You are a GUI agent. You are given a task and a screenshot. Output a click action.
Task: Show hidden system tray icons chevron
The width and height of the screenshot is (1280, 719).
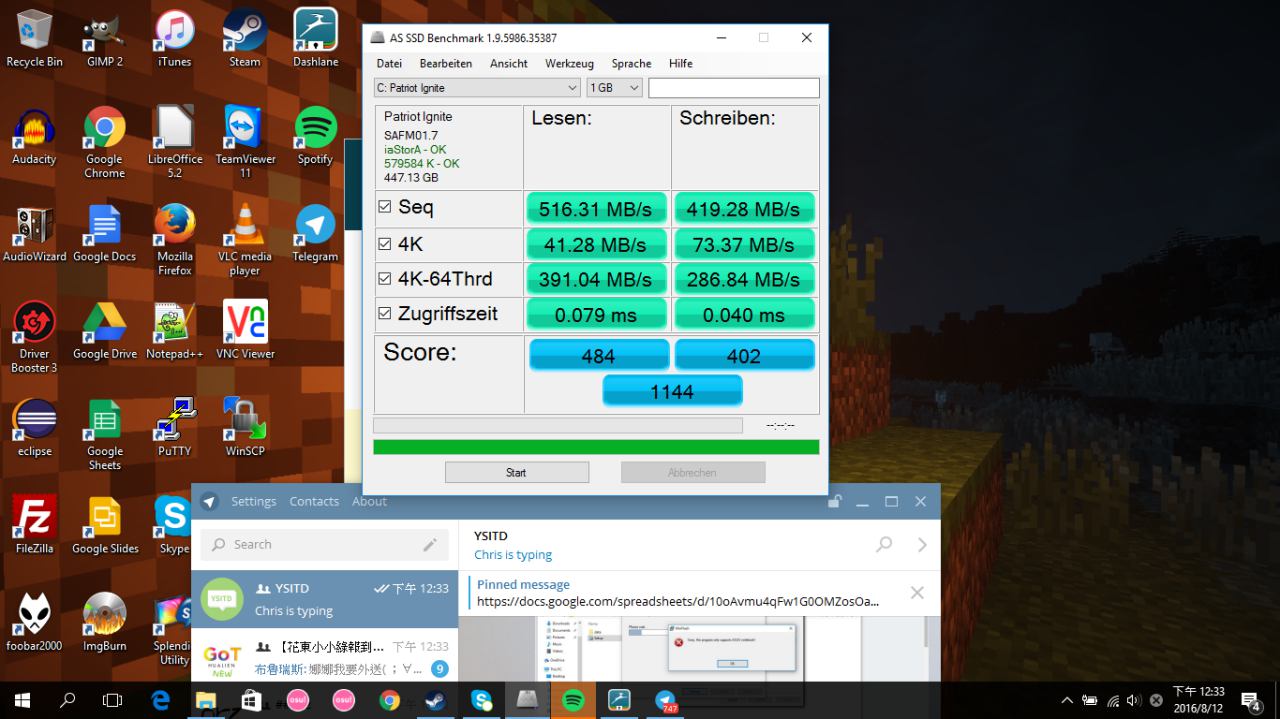[x=1067, y=701]
